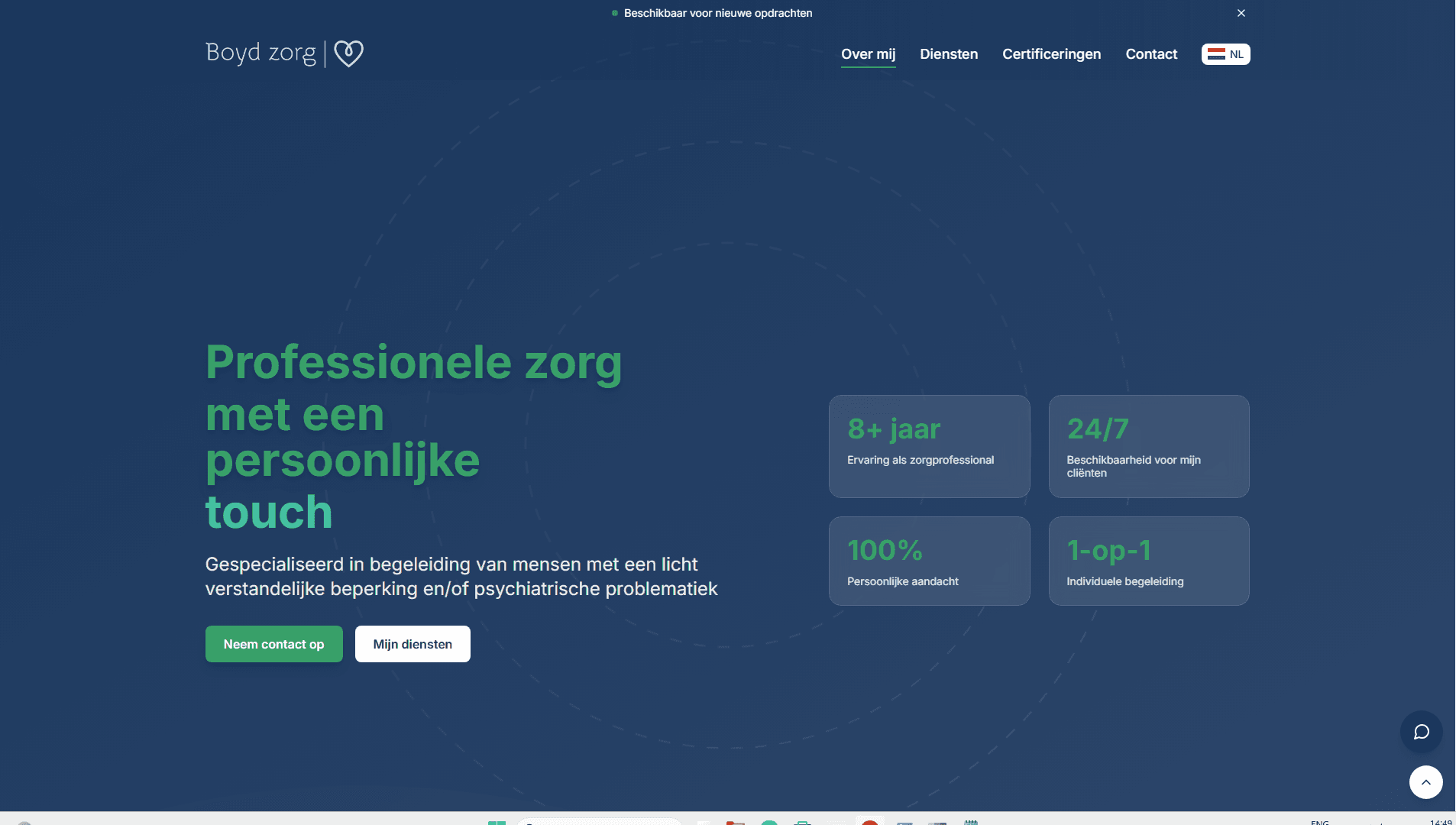1456x825 pixels.
Task: Open the NL language switcher
Action: [1225, 54]
